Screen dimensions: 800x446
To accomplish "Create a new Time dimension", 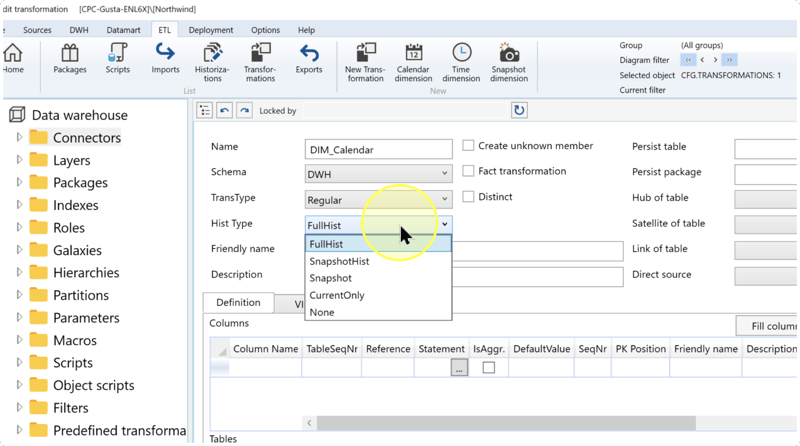I will [461, 62].
